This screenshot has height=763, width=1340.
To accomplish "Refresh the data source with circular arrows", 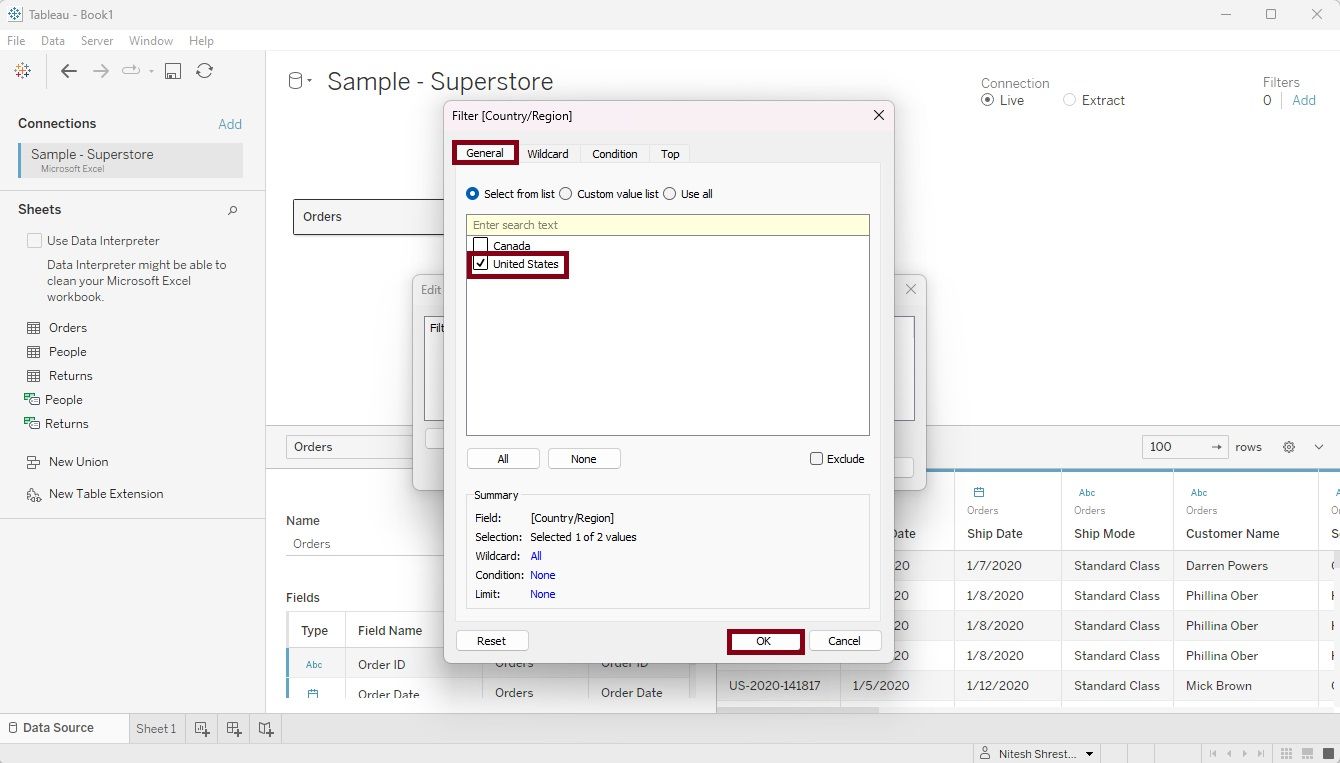I will (x=205, y=71).
